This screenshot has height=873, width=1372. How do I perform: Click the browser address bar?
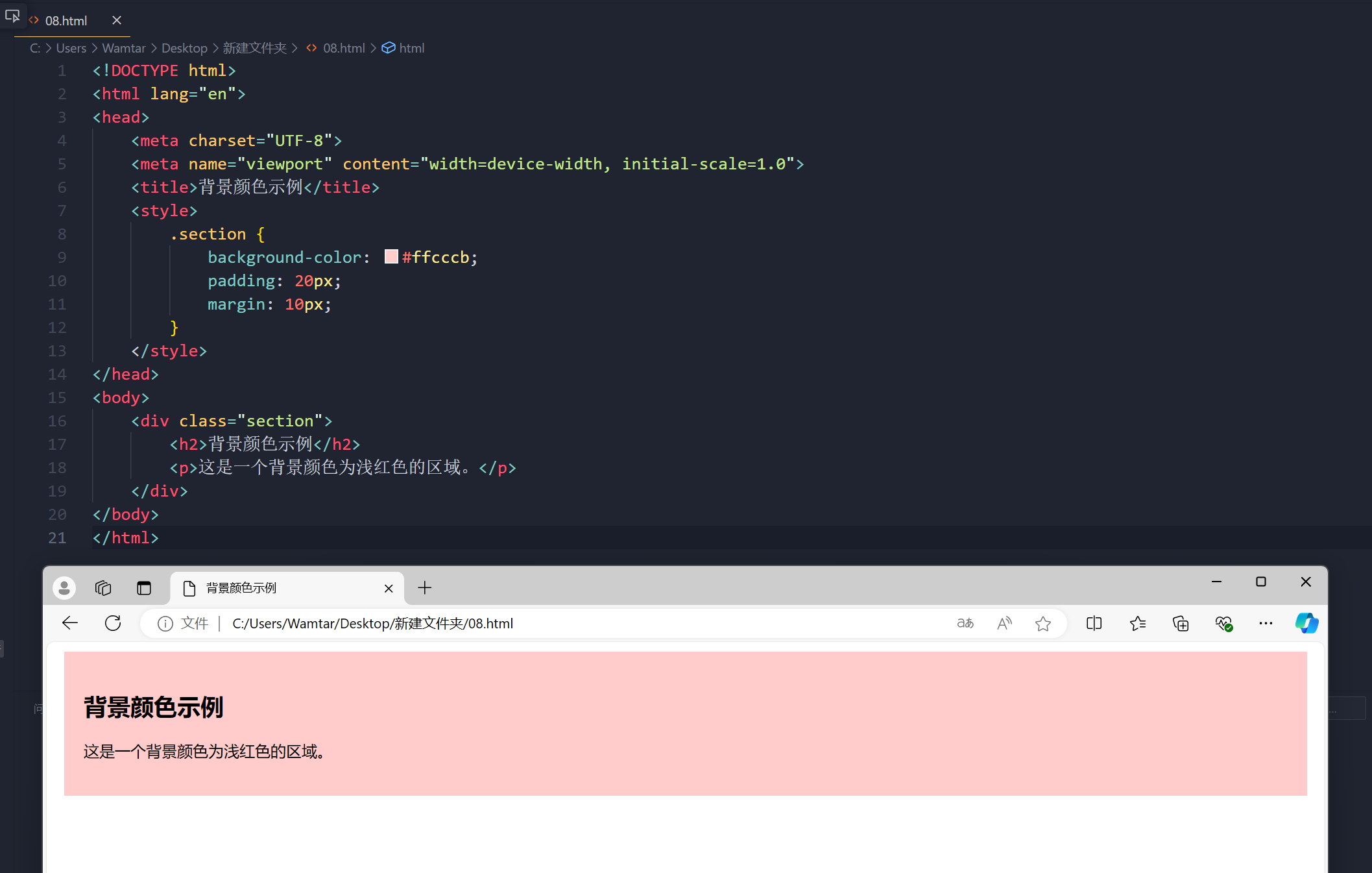point(584,623)
